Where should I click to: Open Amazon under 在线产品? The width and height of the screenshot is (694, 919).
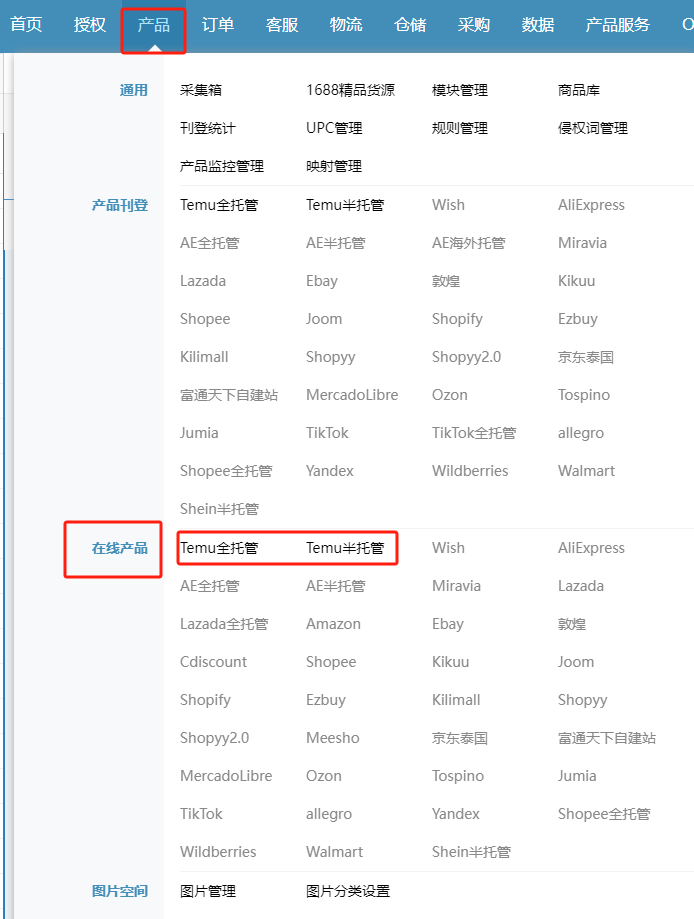333,624
